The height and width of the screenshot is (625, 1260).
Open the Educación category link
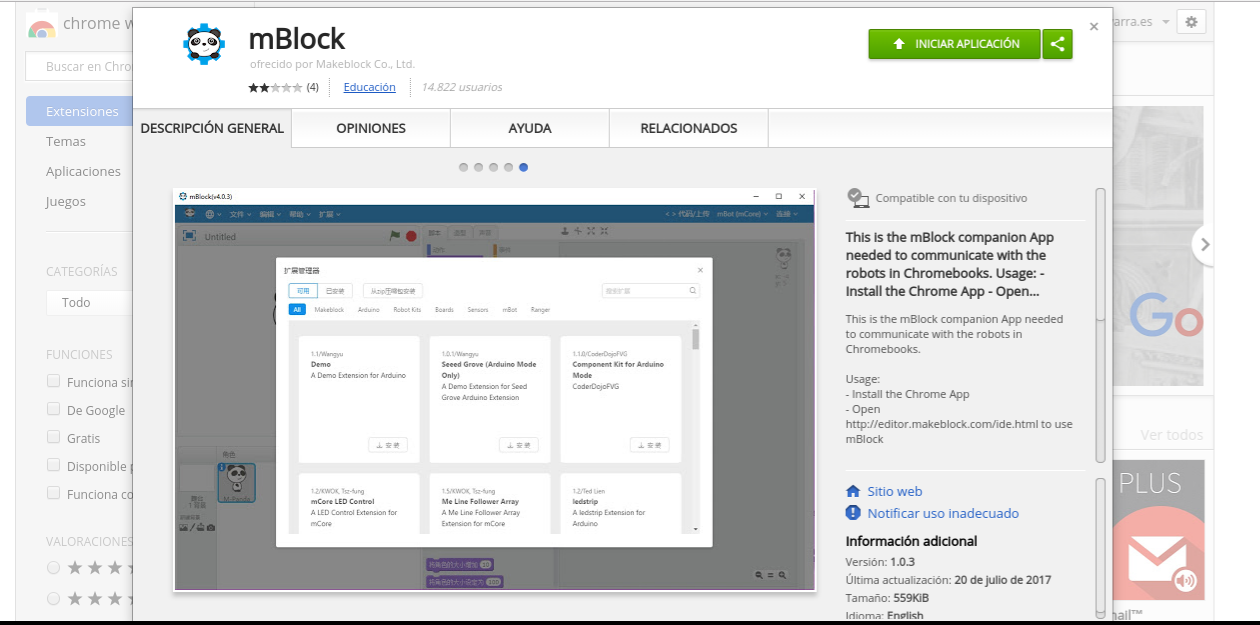(x=369, y=87)
